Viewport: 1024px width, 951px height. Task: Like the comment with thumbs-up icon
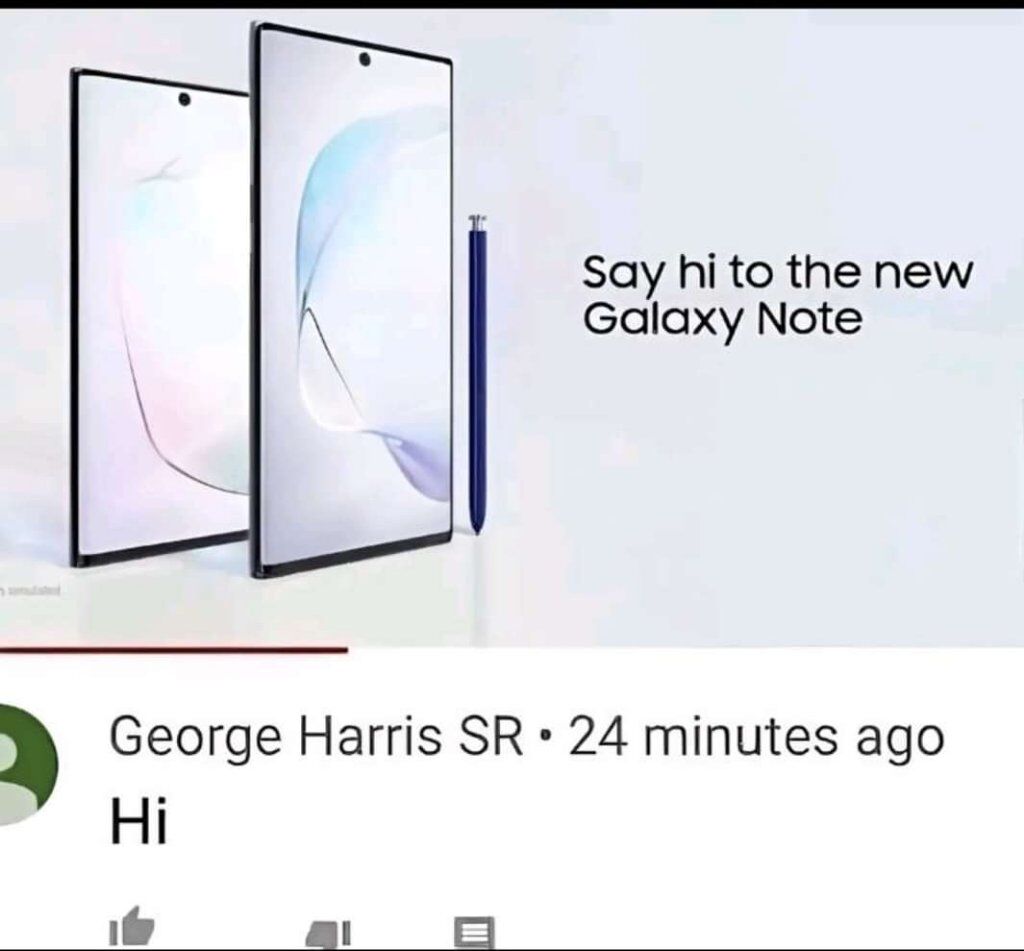point(131,926)
